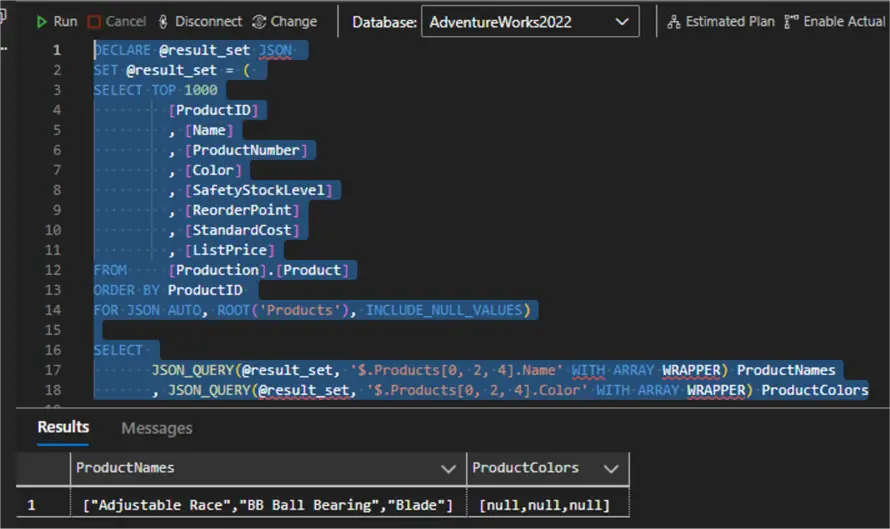Click [Production].[Product] table reference
890x529 pixels.
click(258, 270)
